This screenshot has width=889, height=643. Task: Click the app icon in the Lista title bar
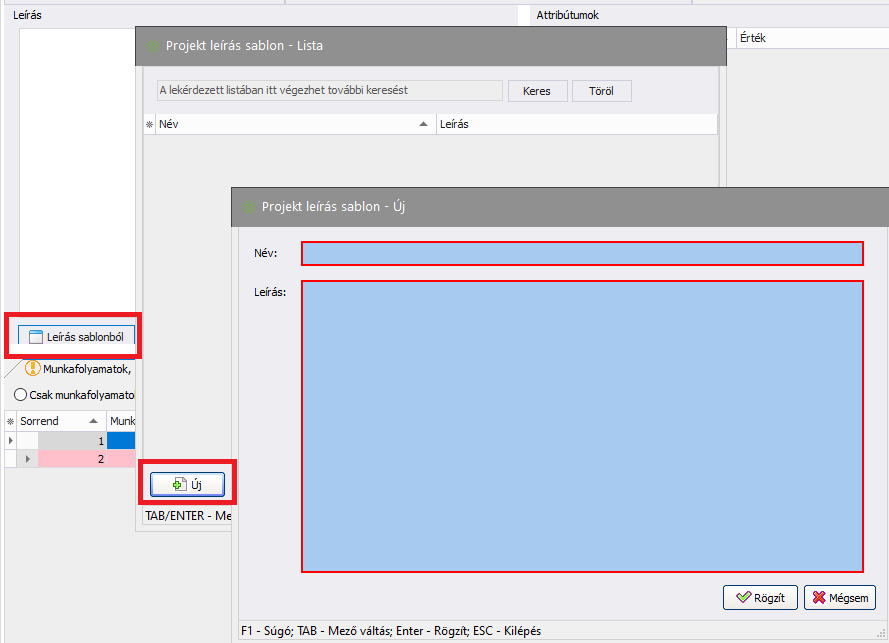pyautogui.click(x=153, y=46)
